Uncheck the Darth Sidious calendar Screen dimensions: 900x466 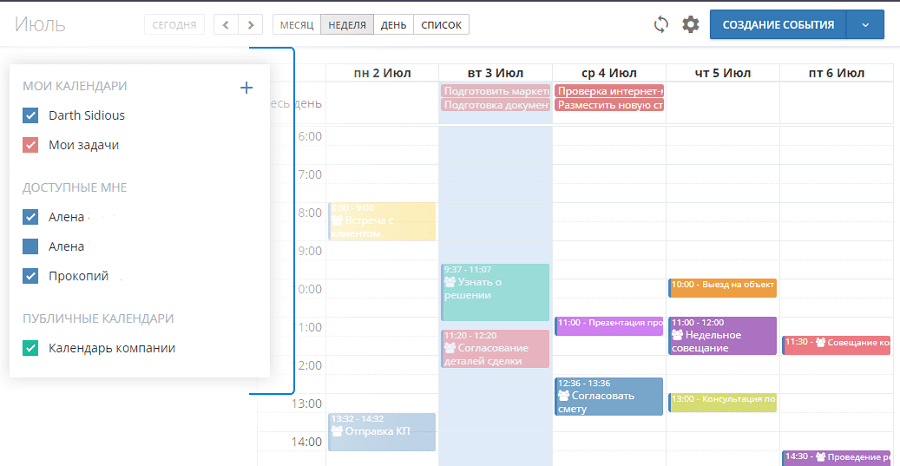(30, 115)
